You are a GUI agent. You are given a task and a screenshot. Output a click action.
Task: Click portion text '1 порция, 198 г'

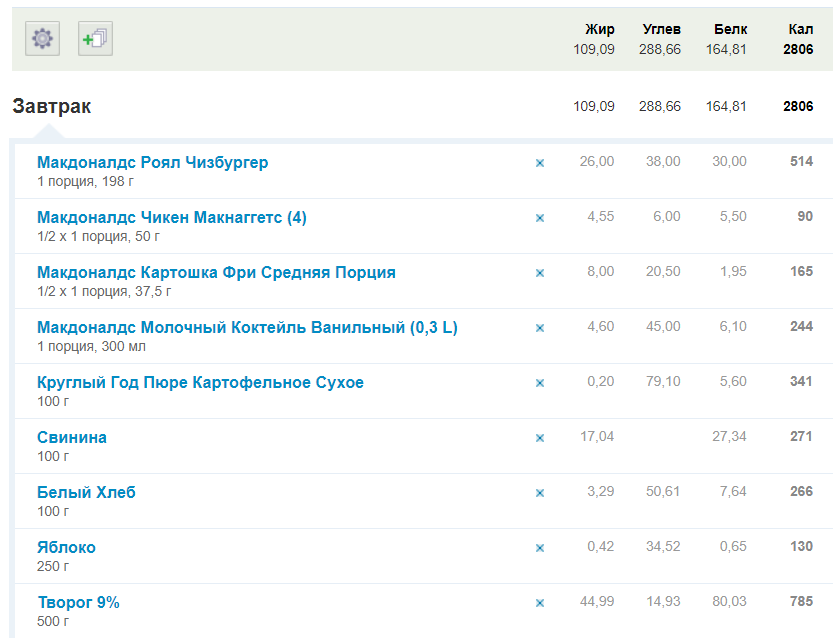(x=85, y=181)
